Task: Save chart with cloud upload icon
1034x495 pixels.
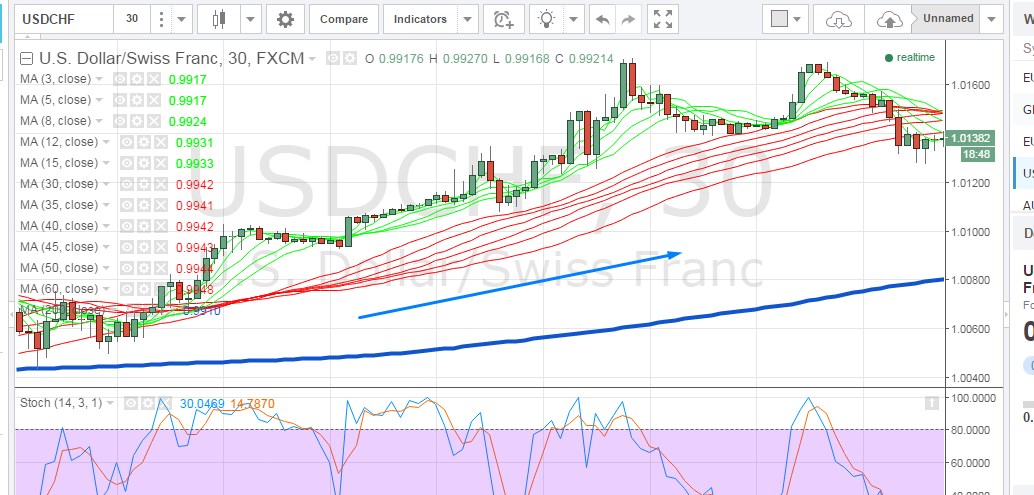Action: [888, 19]
